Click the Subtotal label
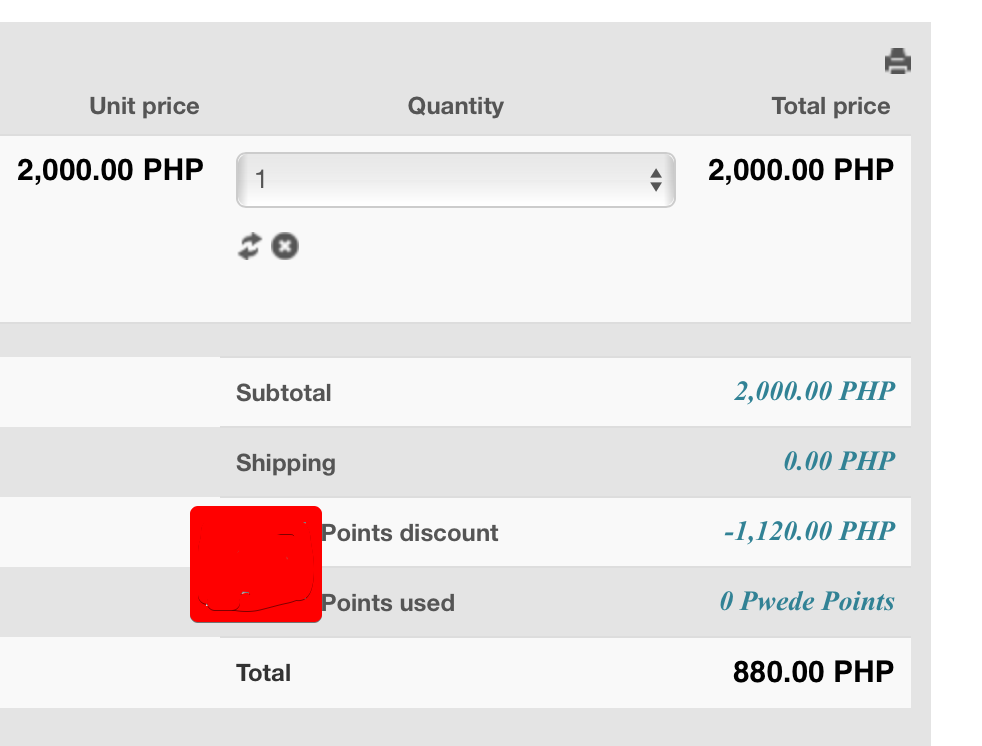This screenshot has height=746, width=982. [283, 393]
